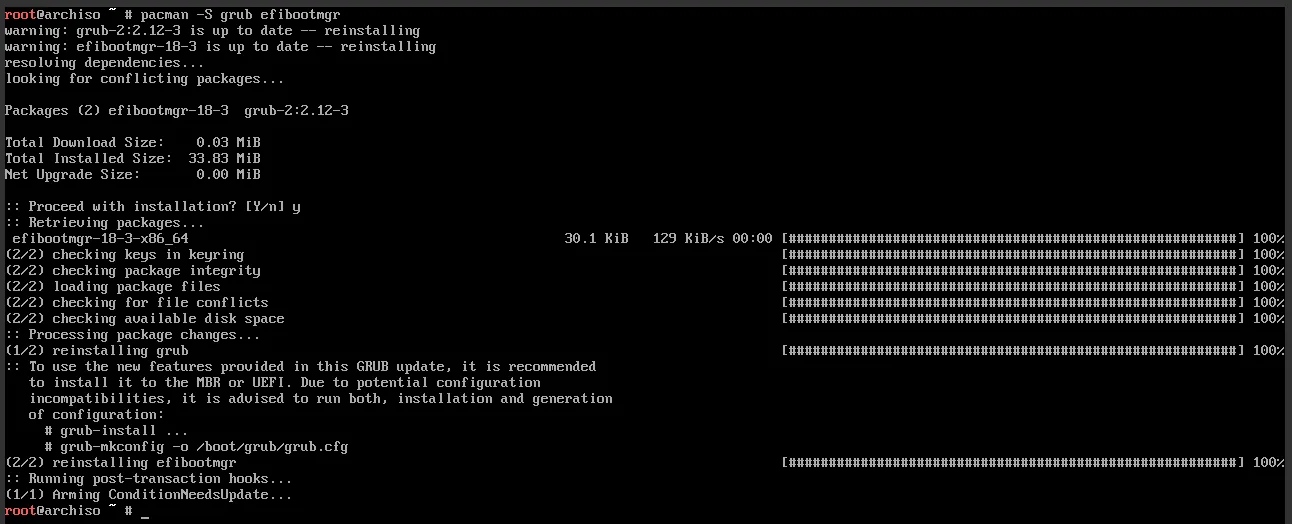The image size is (1292, 524).
Task: Click the ':: Retrieving packages...' line
Action: [x=104, y=223]
